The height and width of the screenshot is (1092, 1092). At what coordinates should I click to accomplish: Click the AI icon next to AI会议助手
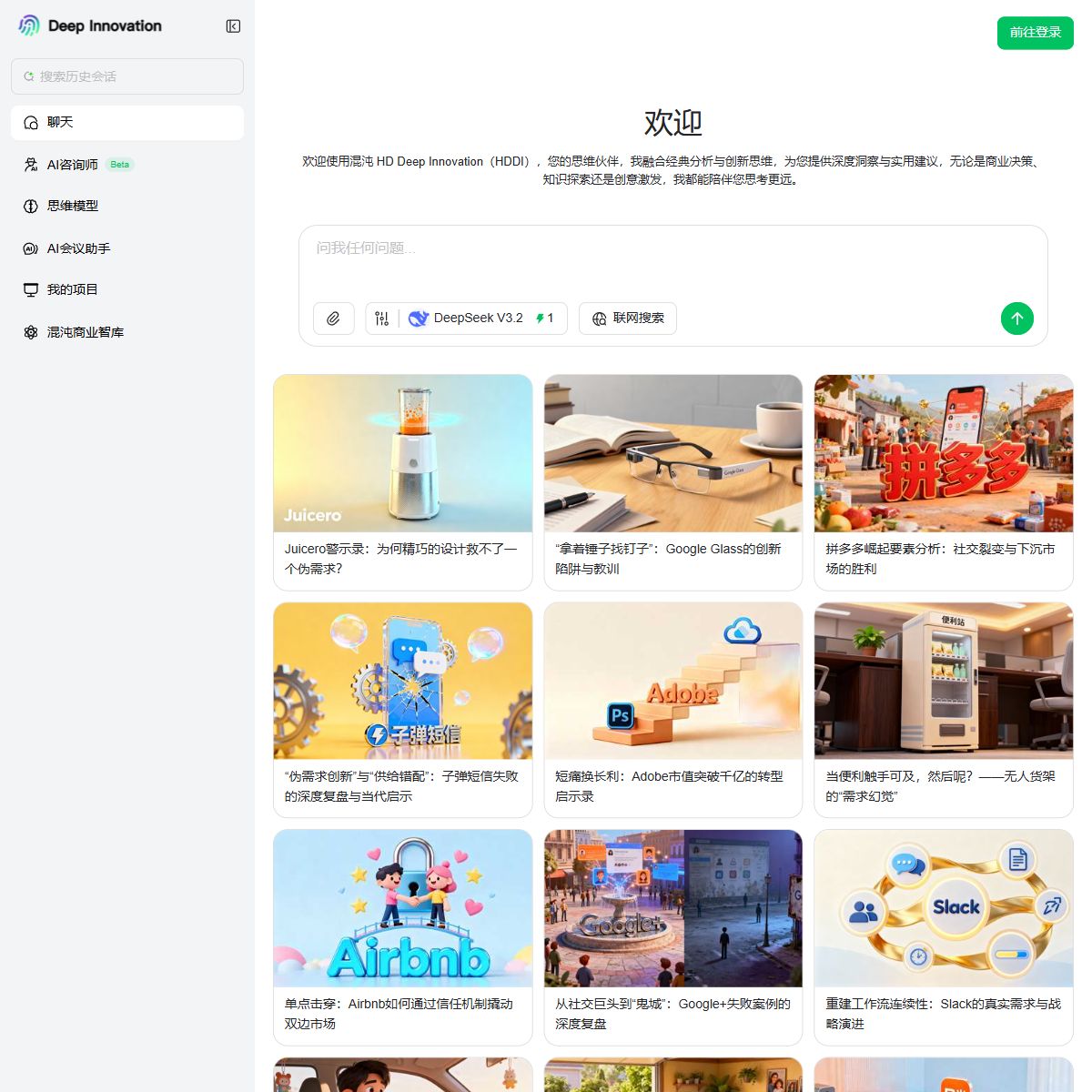coord(31,248)
